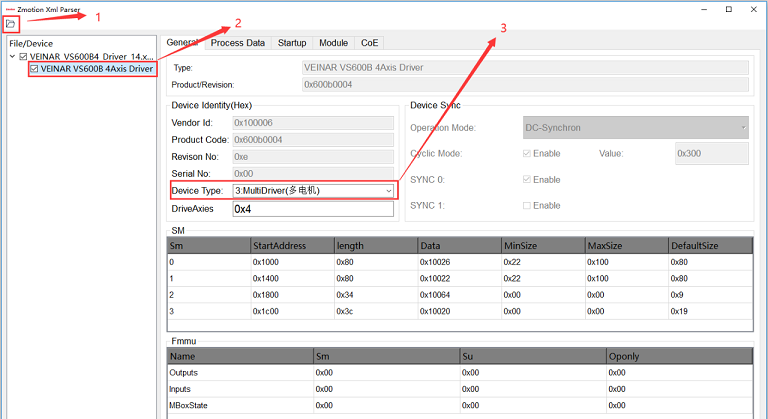Image resolution: width=768 pixels, height=419 pixels.
Task: Click the SM table Sm column header
Action: coord(209,246)
